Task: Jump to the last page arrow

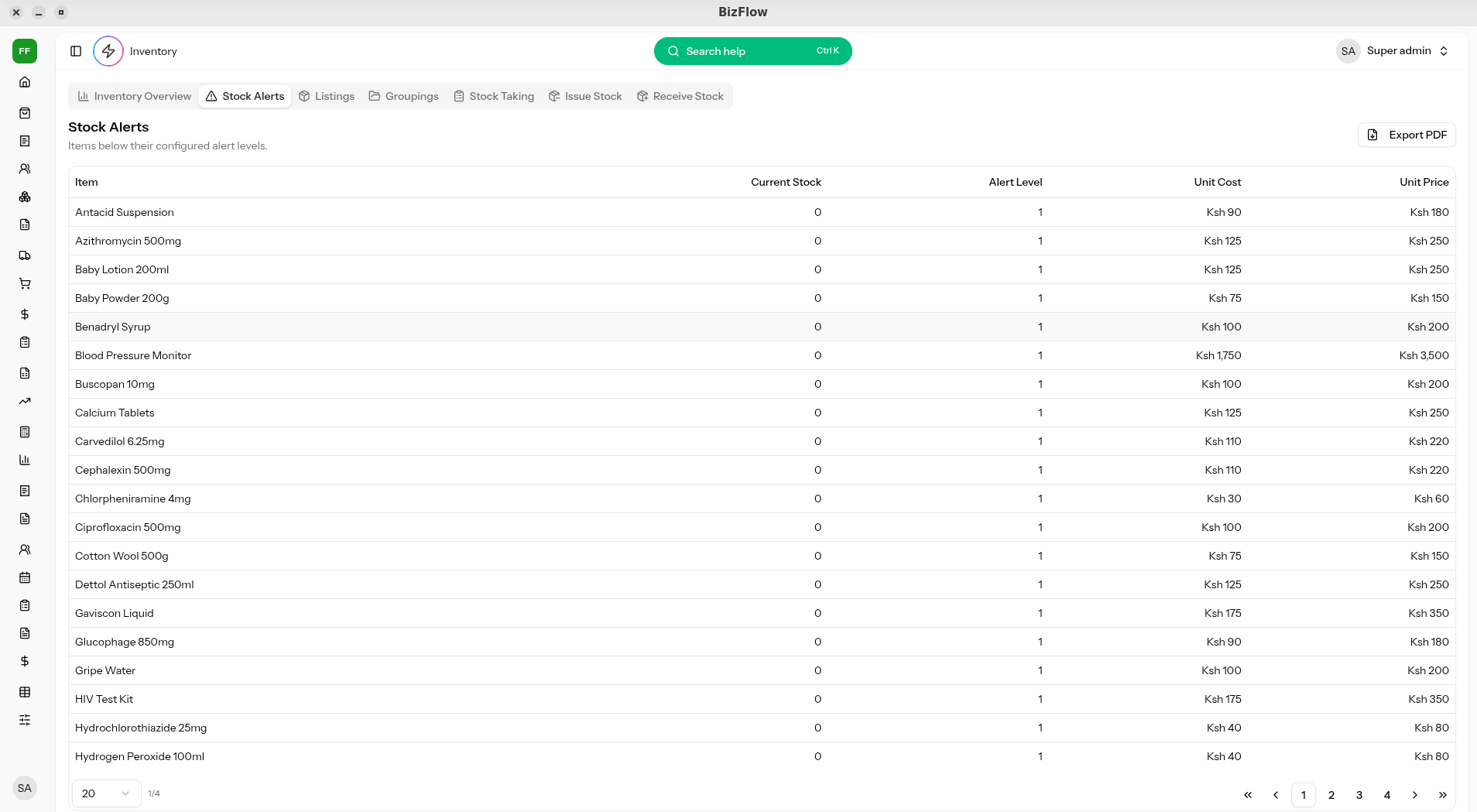Action: tap(1443, 795)
